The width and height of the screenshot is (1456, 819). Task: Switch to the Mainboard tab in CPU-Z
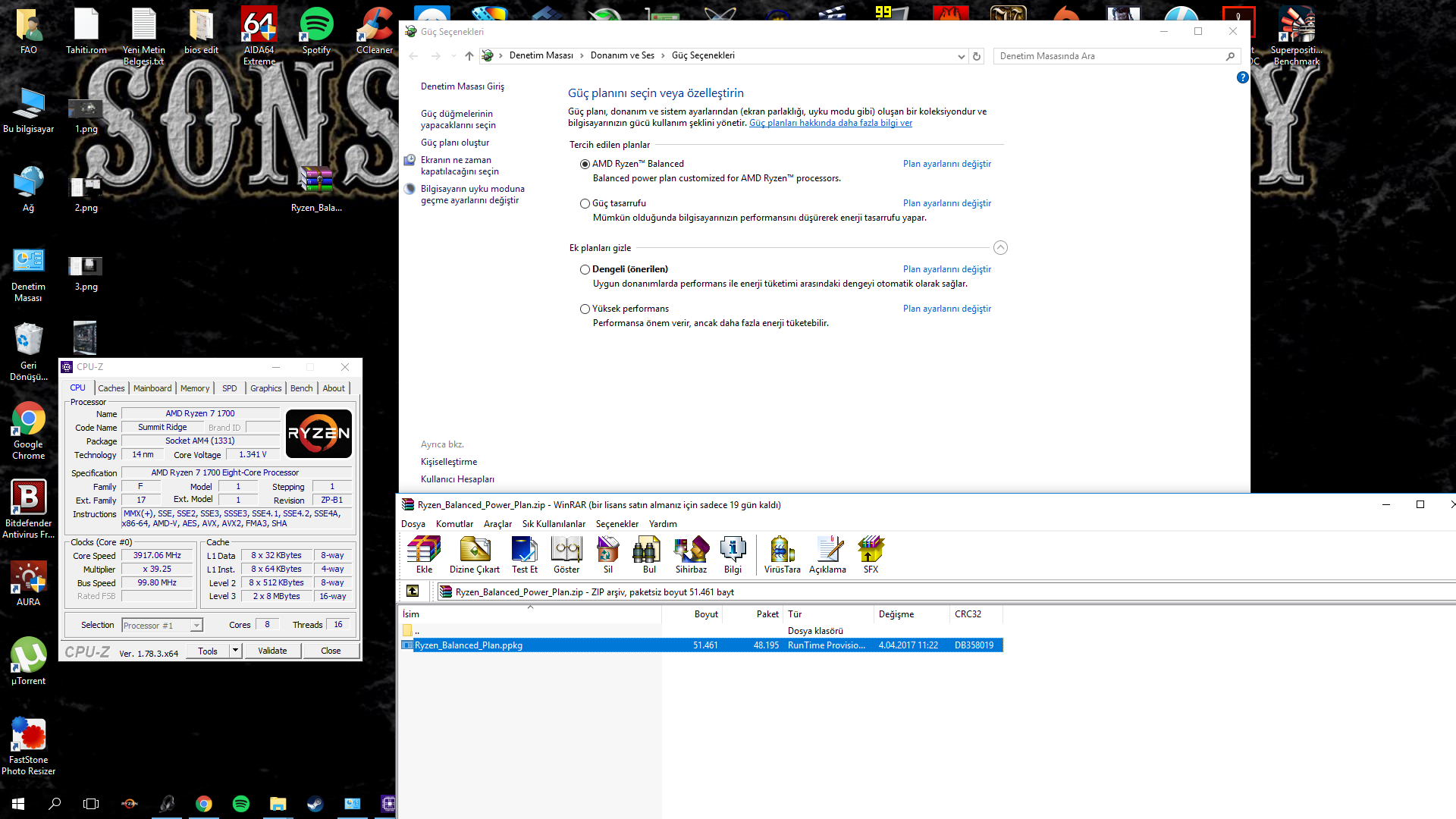click(152, 388)
